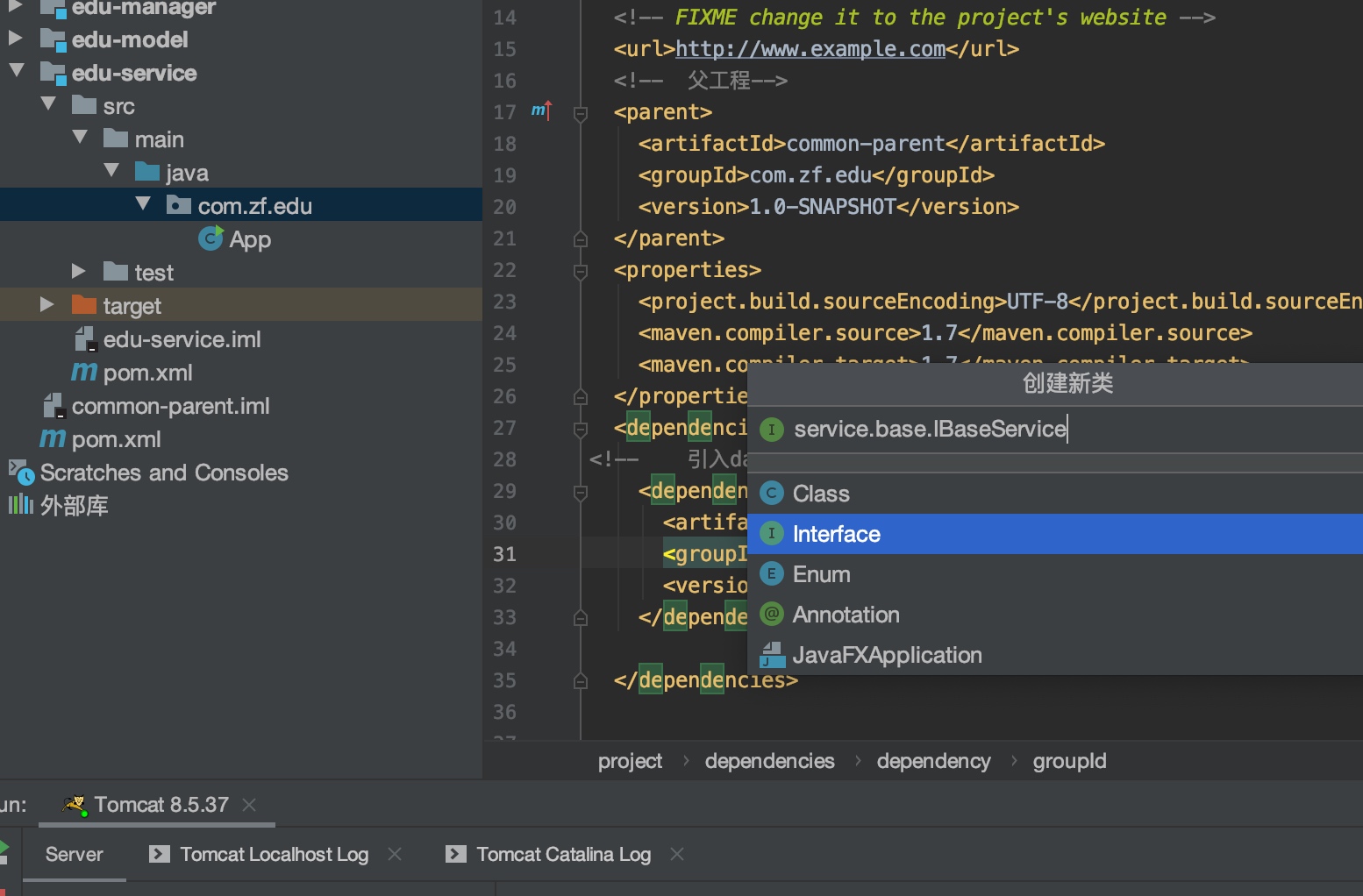Click the Maven icon beside edu-service pom.xml
The width and height of the screenshot is (1363, 896).
coord(84,373)
